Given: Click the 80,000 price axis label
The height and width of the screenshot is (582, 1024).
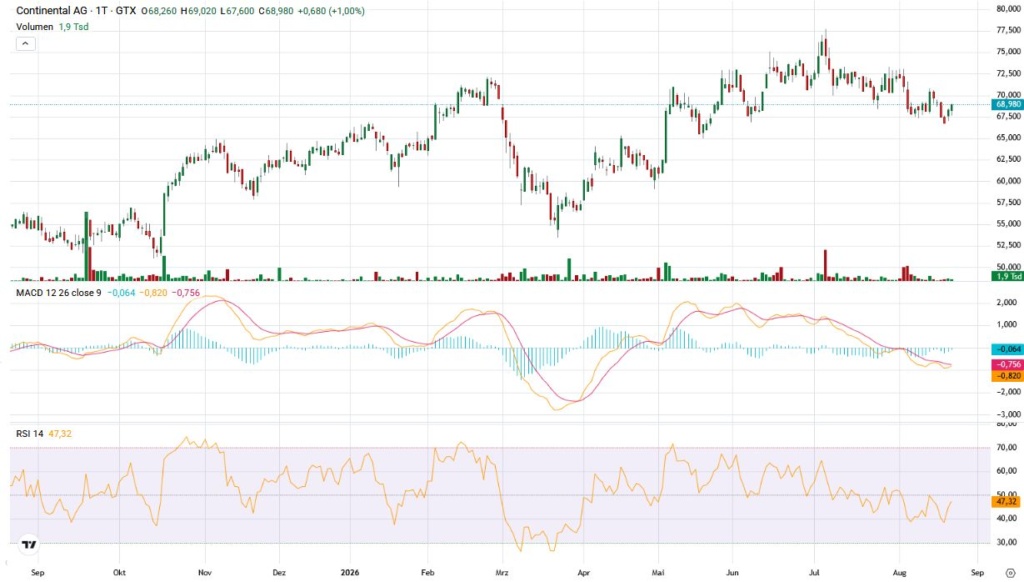Looking at the screenshot, I should (1009, 8).
